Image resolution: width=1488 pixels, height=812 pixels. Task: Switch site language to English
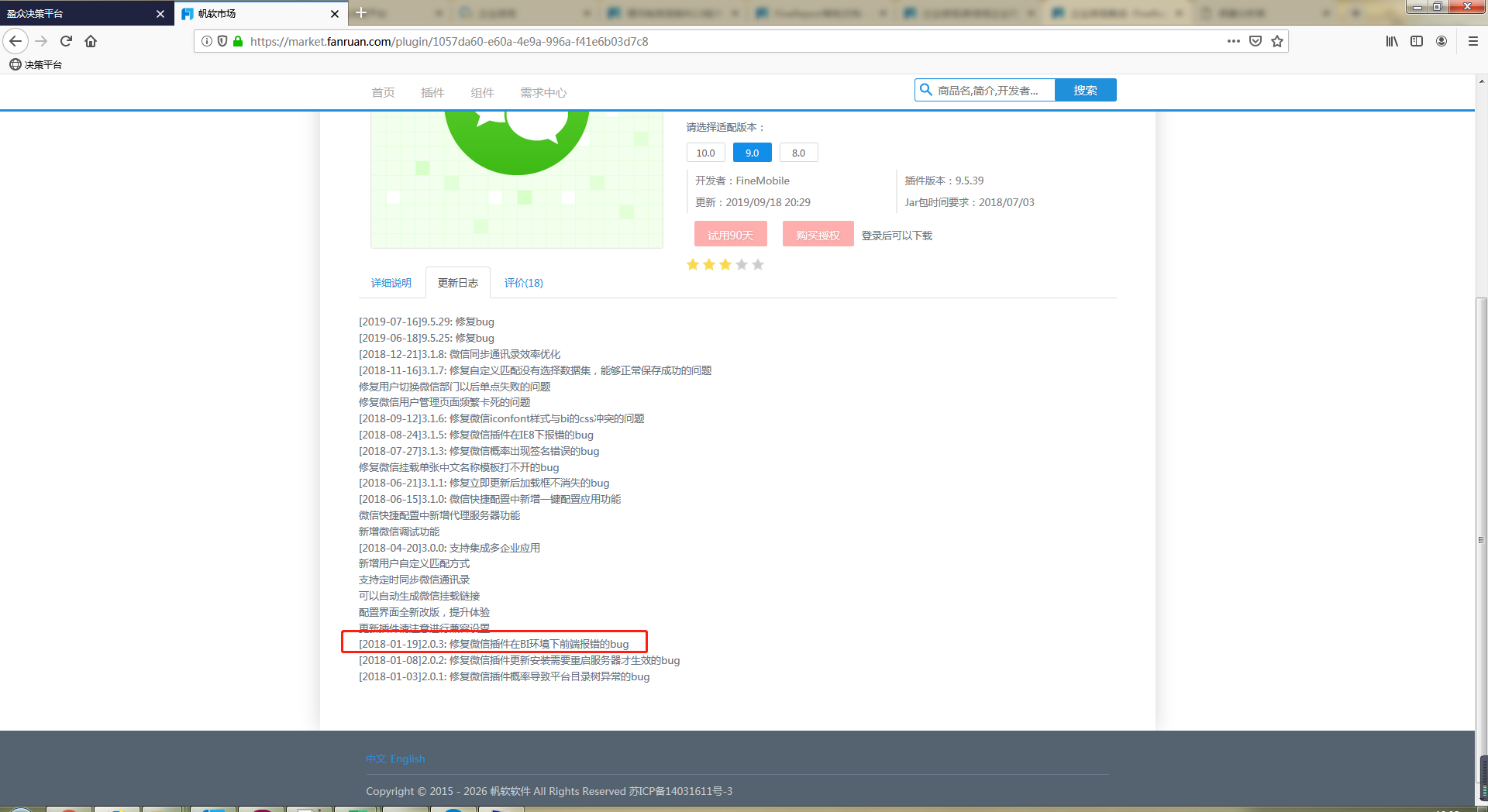408,759
